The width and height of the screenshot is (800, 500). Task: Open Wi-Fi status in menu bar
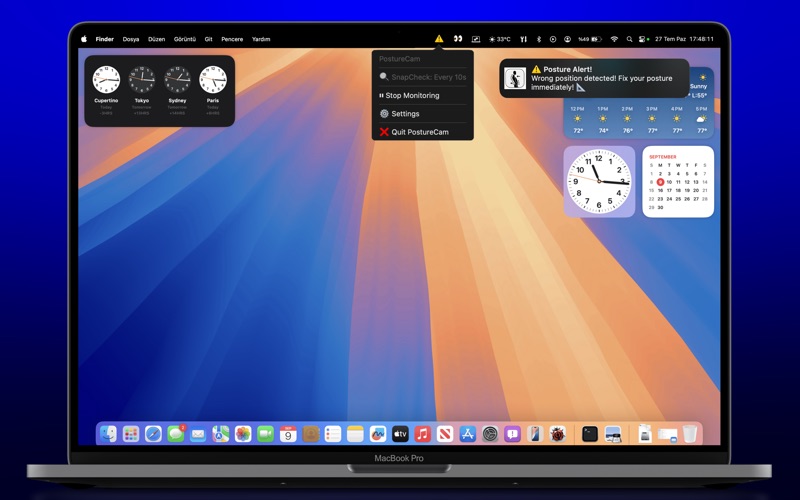click(614, 39)
